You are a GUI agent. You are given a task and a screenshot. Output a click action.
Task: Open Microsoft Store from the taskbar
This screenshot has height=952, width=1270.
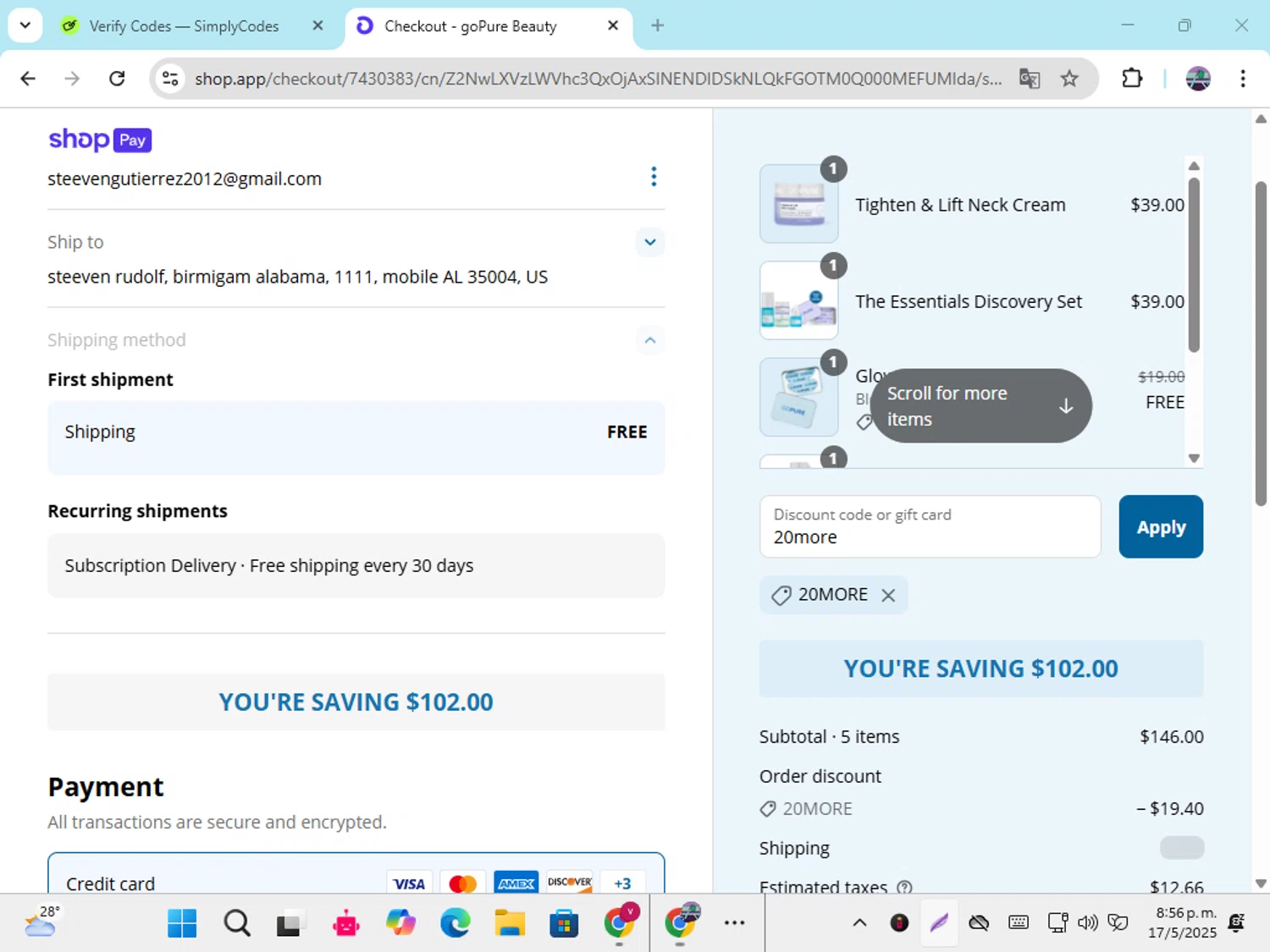click(564, 923)
